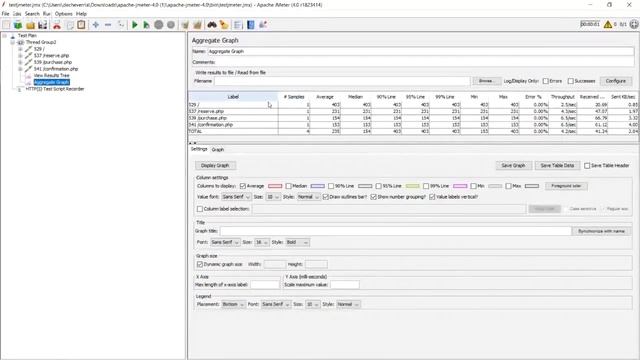Viewport: 640px width, 360px height.
Task: Click the Start no pauses icon
Action: point(147,25)
